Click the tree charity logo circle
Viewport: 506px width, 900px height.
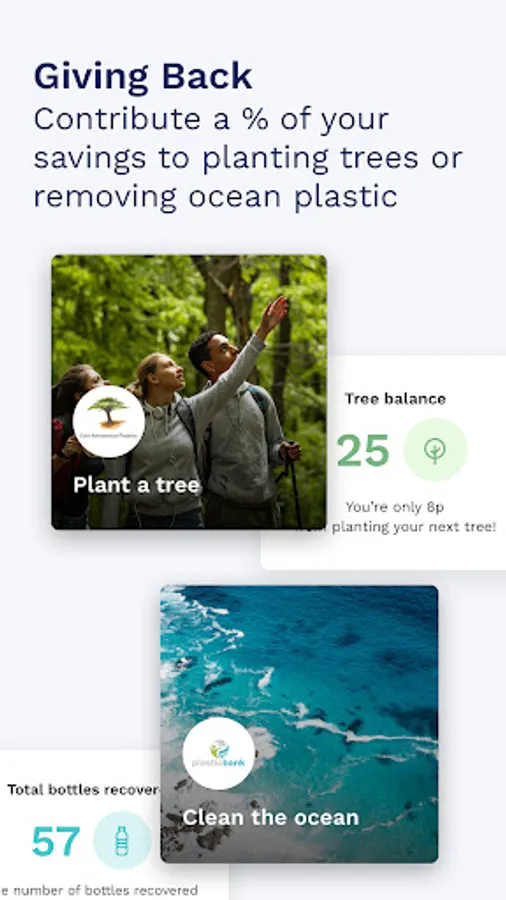coord(109,421)
